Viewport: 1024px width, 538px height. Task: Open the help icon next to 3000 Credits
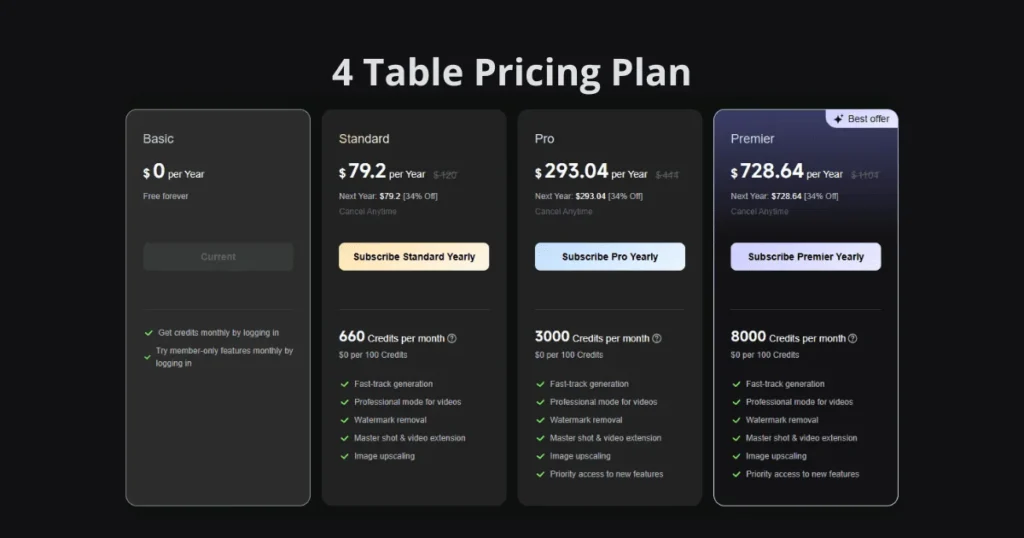[657, 338]
